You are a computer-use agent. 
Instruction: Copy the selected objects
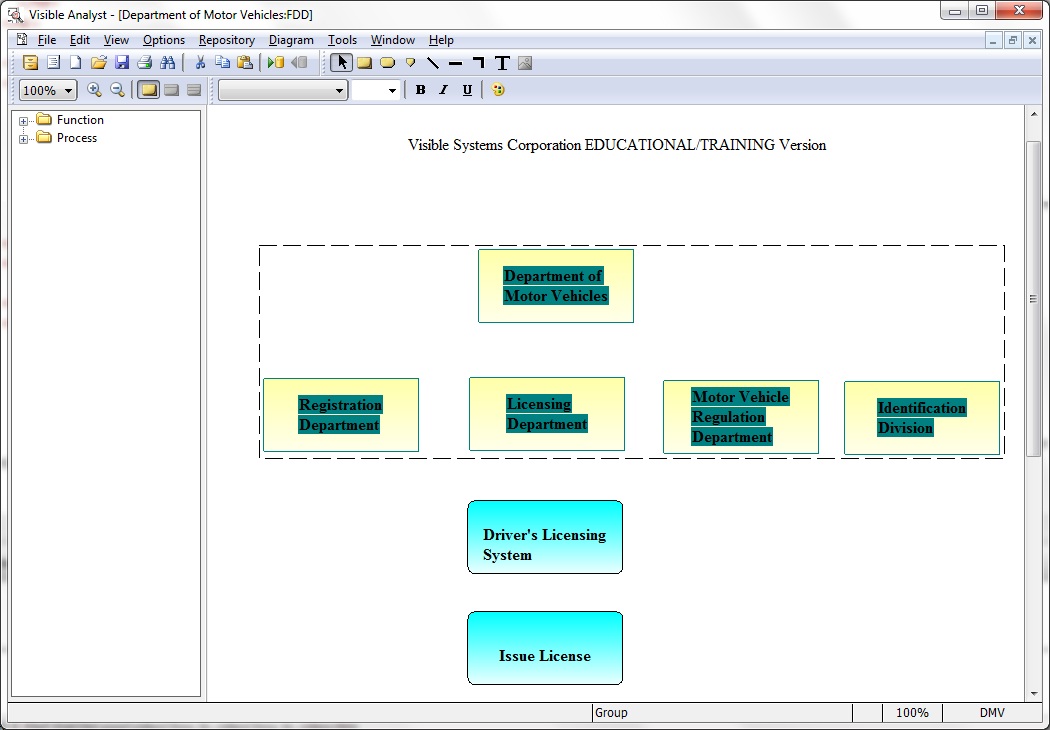pos(222,63)
